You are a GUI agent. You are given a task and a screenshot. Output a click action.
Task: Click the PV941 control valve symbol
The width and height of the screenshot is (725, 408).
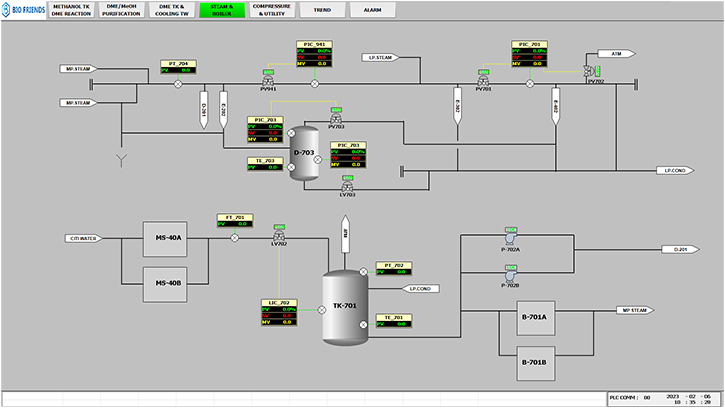point(268,81)
